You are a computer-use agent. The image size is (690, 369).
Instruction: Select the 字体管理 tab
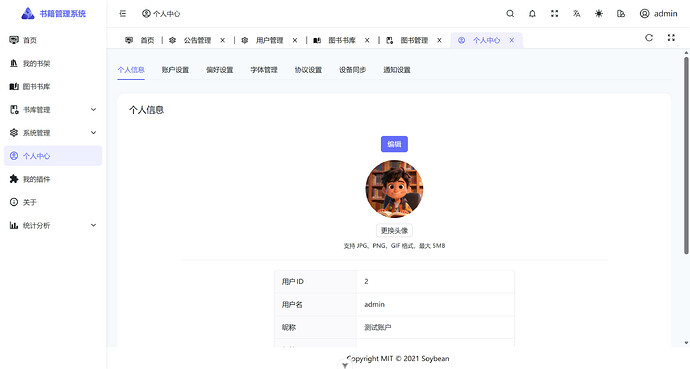point(264,70)
